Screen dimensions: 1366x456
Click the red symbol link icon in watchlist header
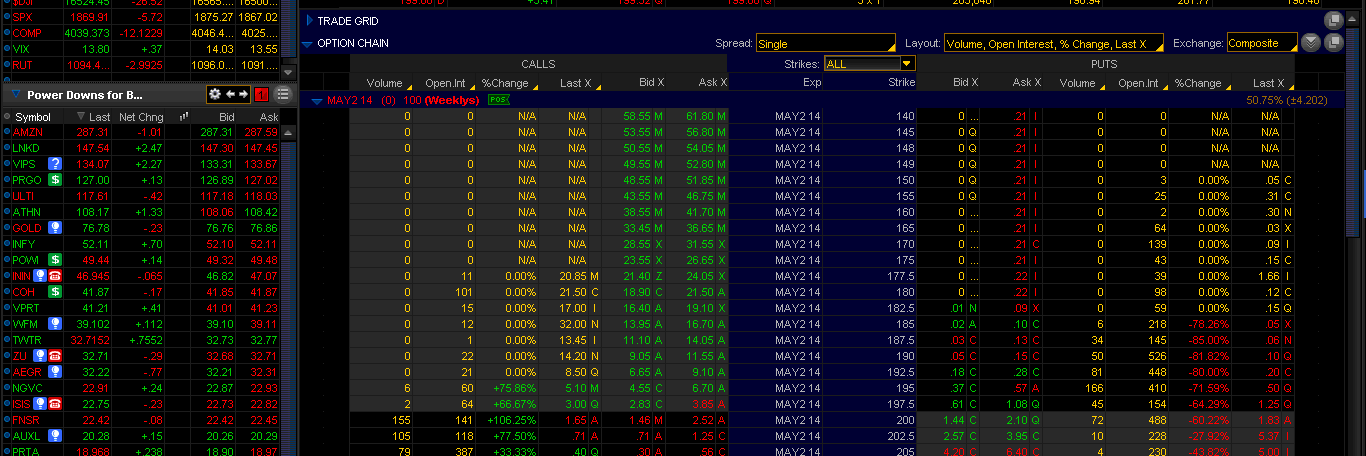coord(261,94)
